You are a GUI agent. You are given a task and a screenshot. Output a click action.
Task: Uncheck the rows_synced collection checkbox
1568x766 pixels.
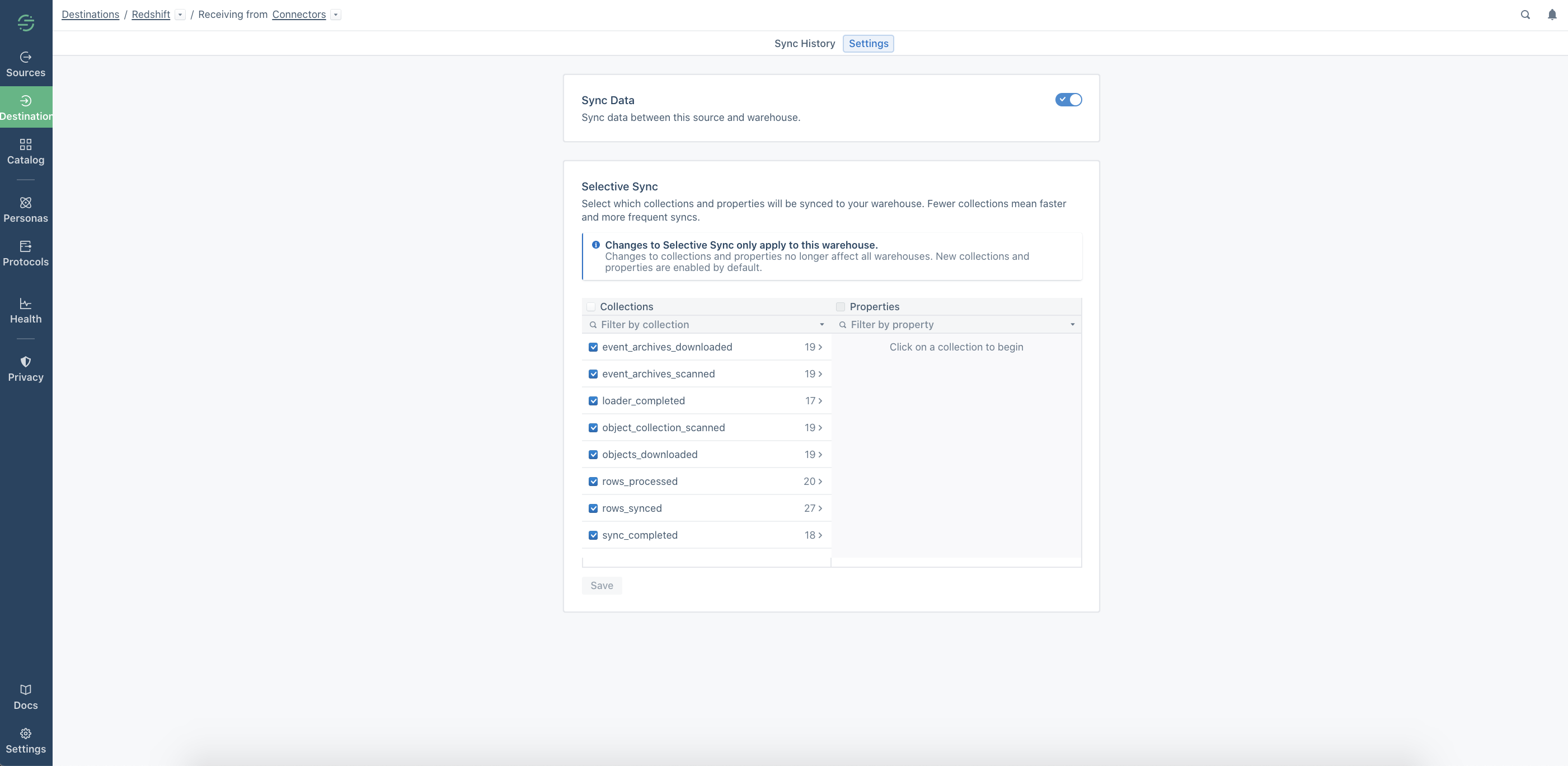click(593, 508)
